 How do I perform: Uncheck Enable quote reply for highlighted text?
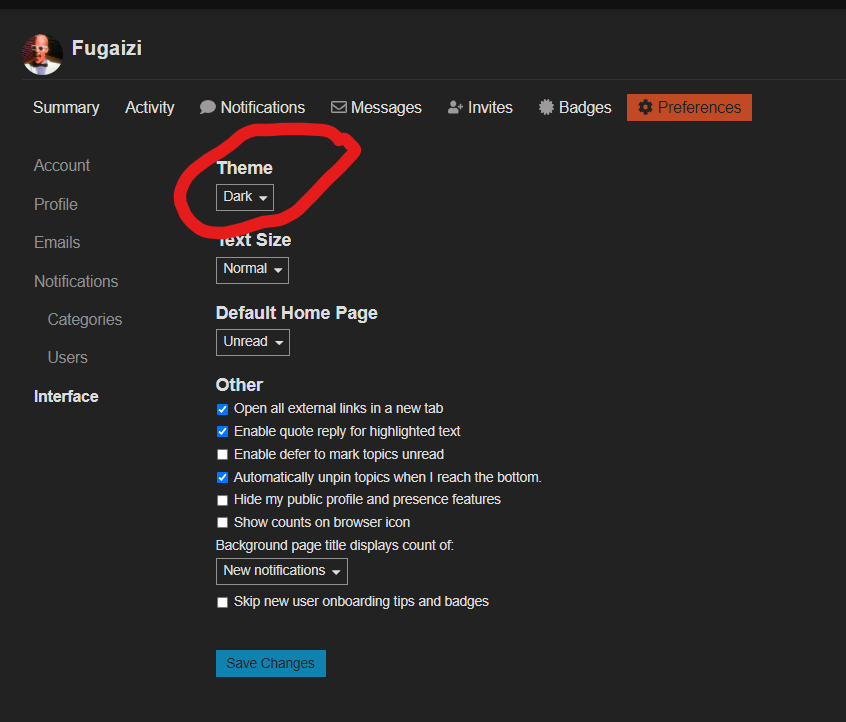point(222,432)
